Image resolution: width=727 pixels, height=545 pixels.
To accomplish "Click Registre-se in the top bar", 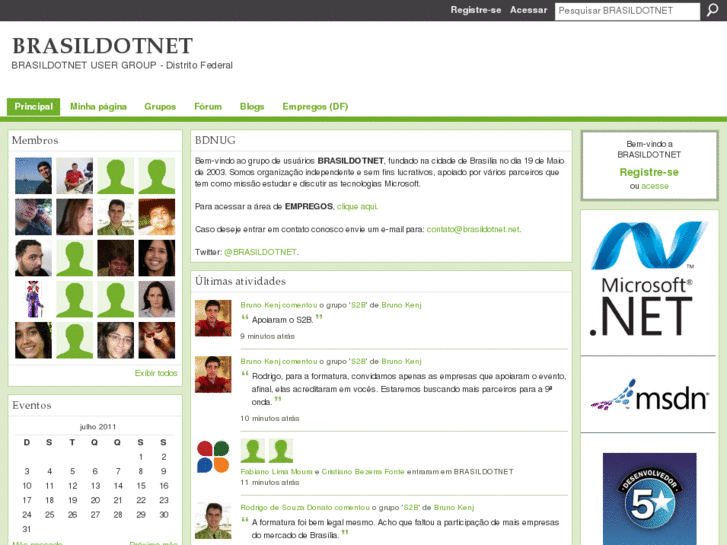I will coord(476,10).
